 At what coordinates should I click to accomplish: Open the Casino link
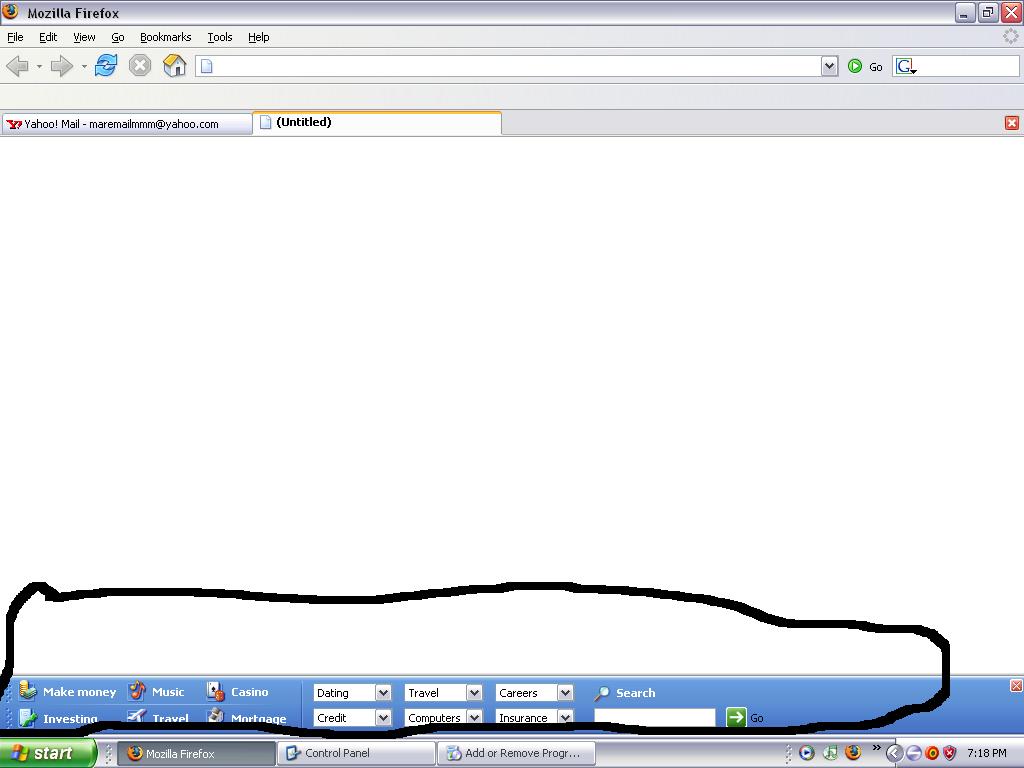point(249,692)
